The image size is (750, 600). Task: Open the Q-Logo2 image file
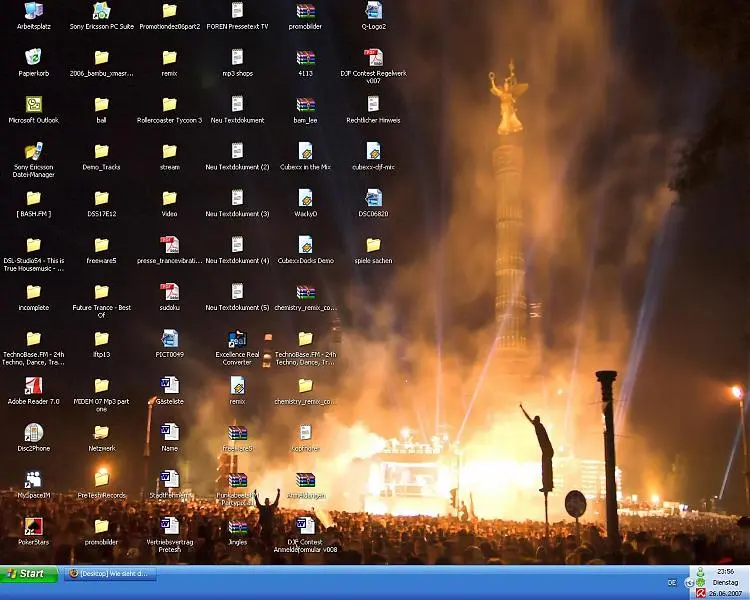pos(373,11)
